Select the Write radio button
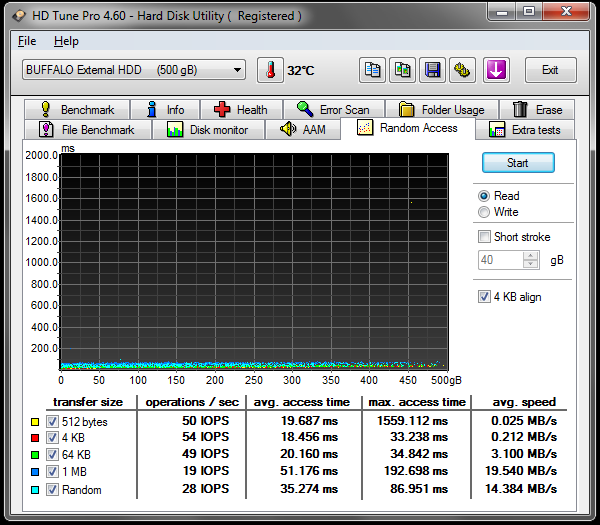This screenshot has width=600, height=525. (x=485, y=212)
